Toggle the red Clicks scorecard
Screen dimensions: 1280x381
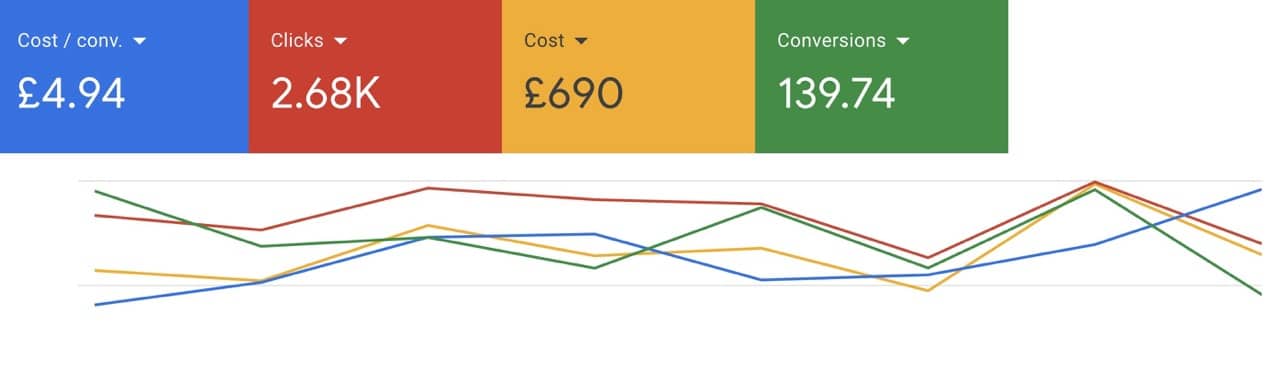tap(375, 76)
